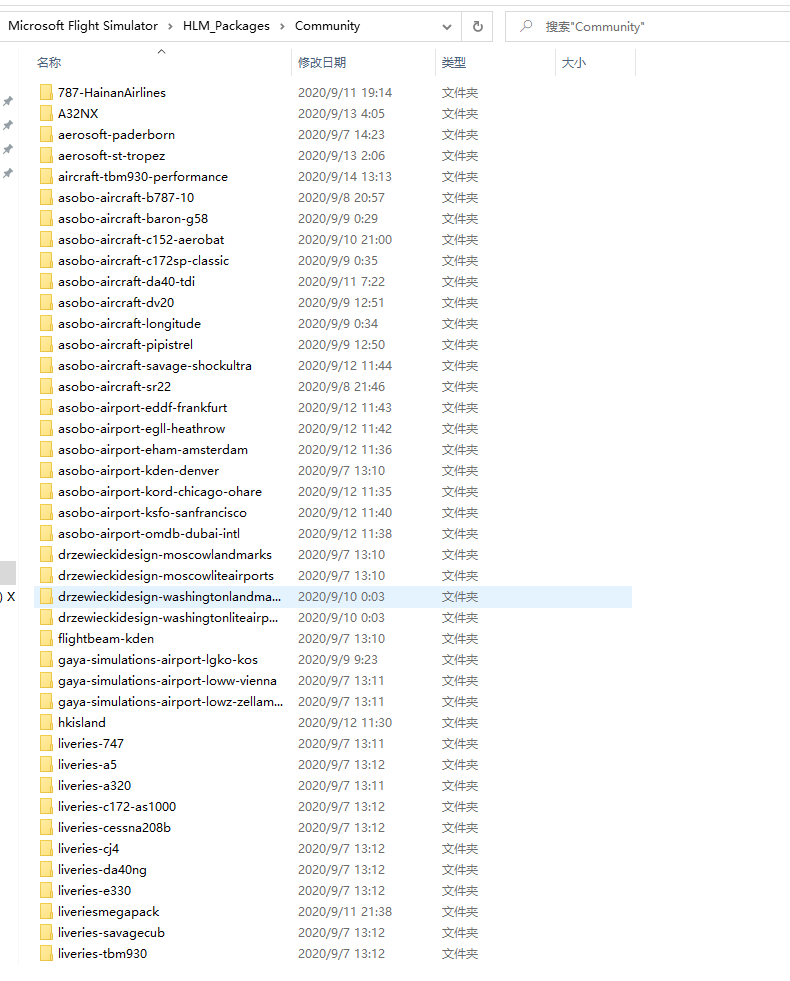Click folder icon of aerosoft-st-tropez
This screenshot has width=790, height=981.
(46, 155)
